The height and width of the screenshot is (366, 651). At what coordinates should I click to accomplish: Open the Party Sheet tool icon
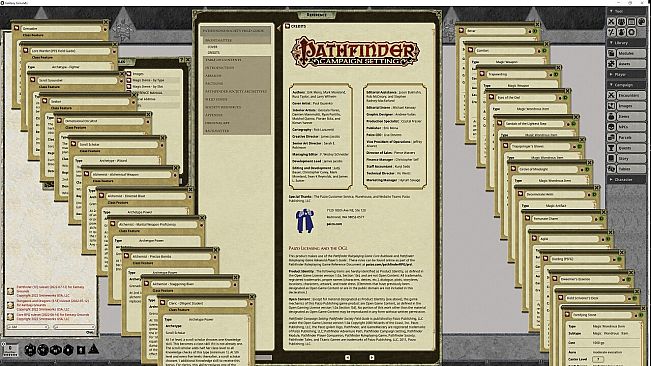point(621,22)
